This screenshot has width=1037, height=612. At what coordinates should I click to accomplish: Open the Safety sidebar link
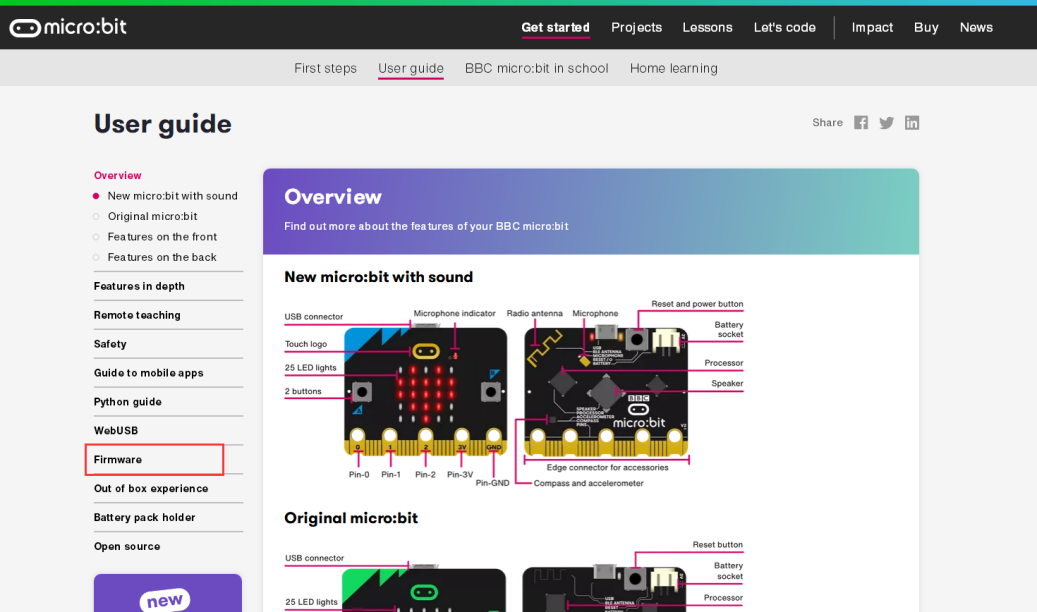[x=110, y=344]
